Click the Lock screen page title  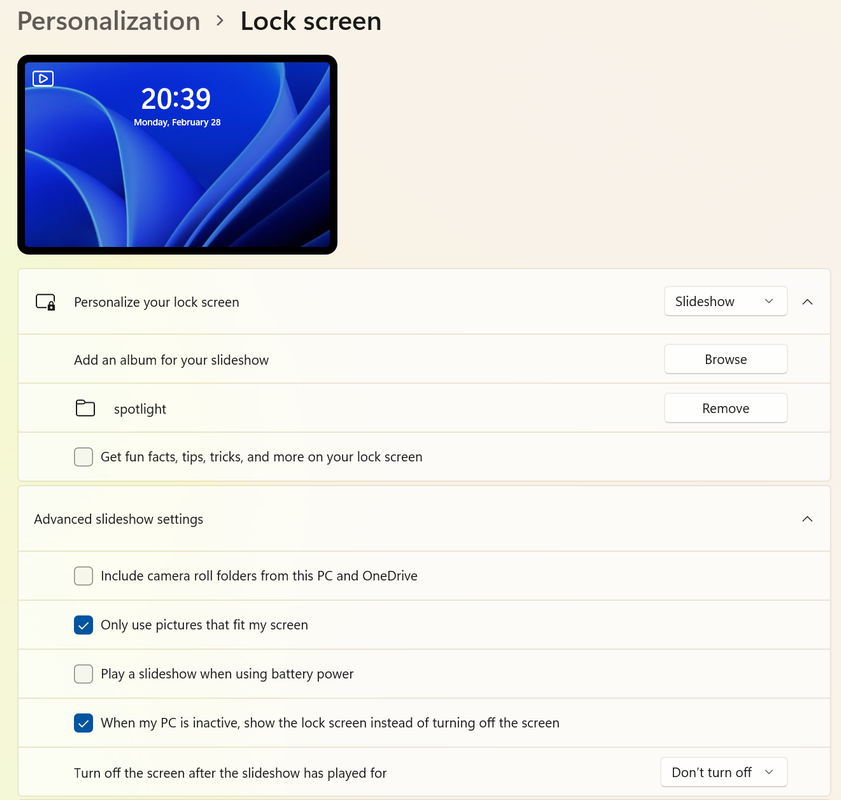(x=311, y=21)
